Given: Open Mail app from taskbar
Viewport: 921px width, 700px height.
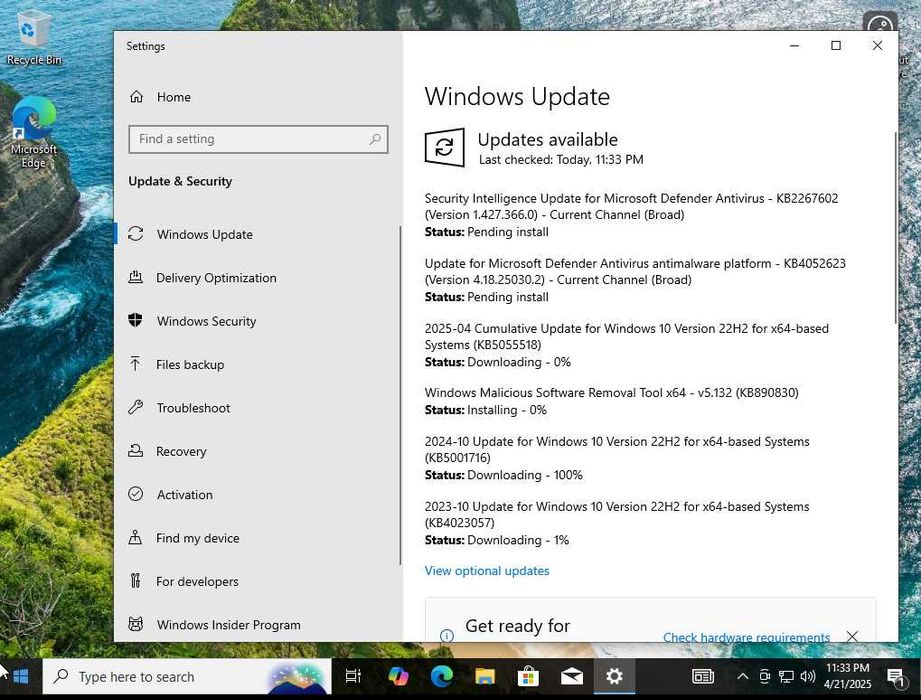Looking at the screenshot, I should pyautogui.click(x=572, y=677).
